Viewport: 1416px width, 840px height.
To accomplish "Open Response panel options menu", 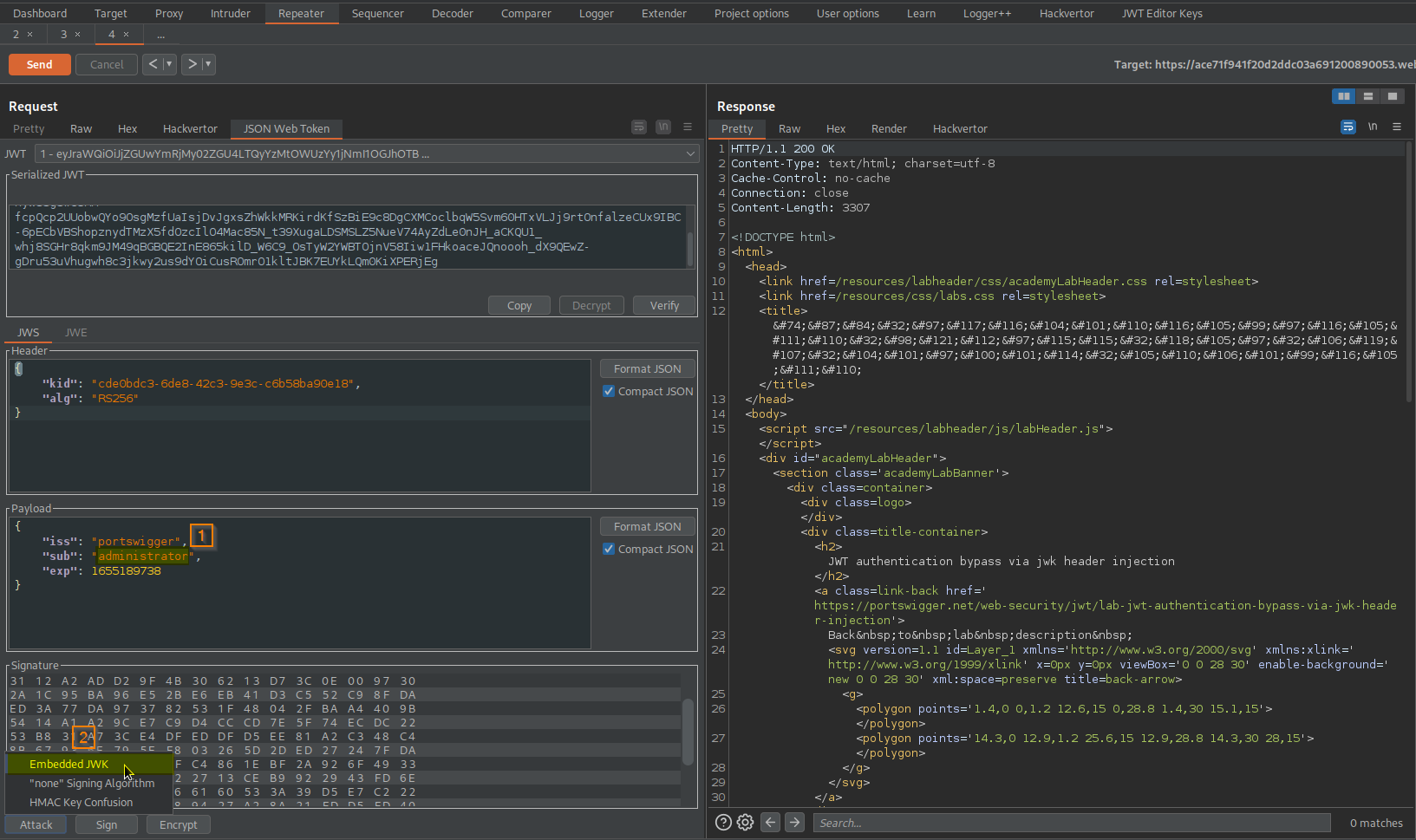I will coord(1397,127).
